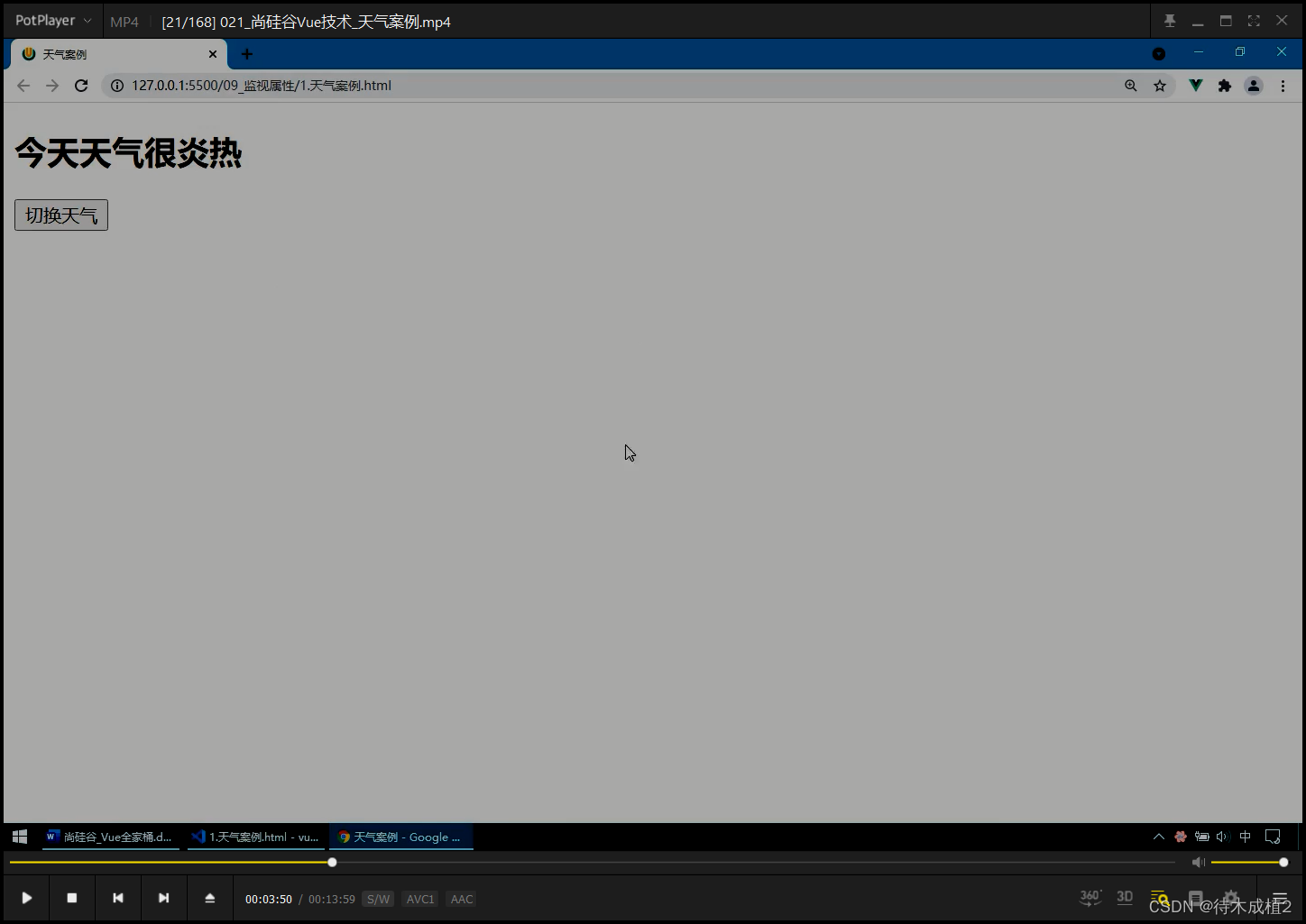This screenshot has height=924, width=1306.
Task: Switch input method 中 indicator
Action: [1246, 837]
